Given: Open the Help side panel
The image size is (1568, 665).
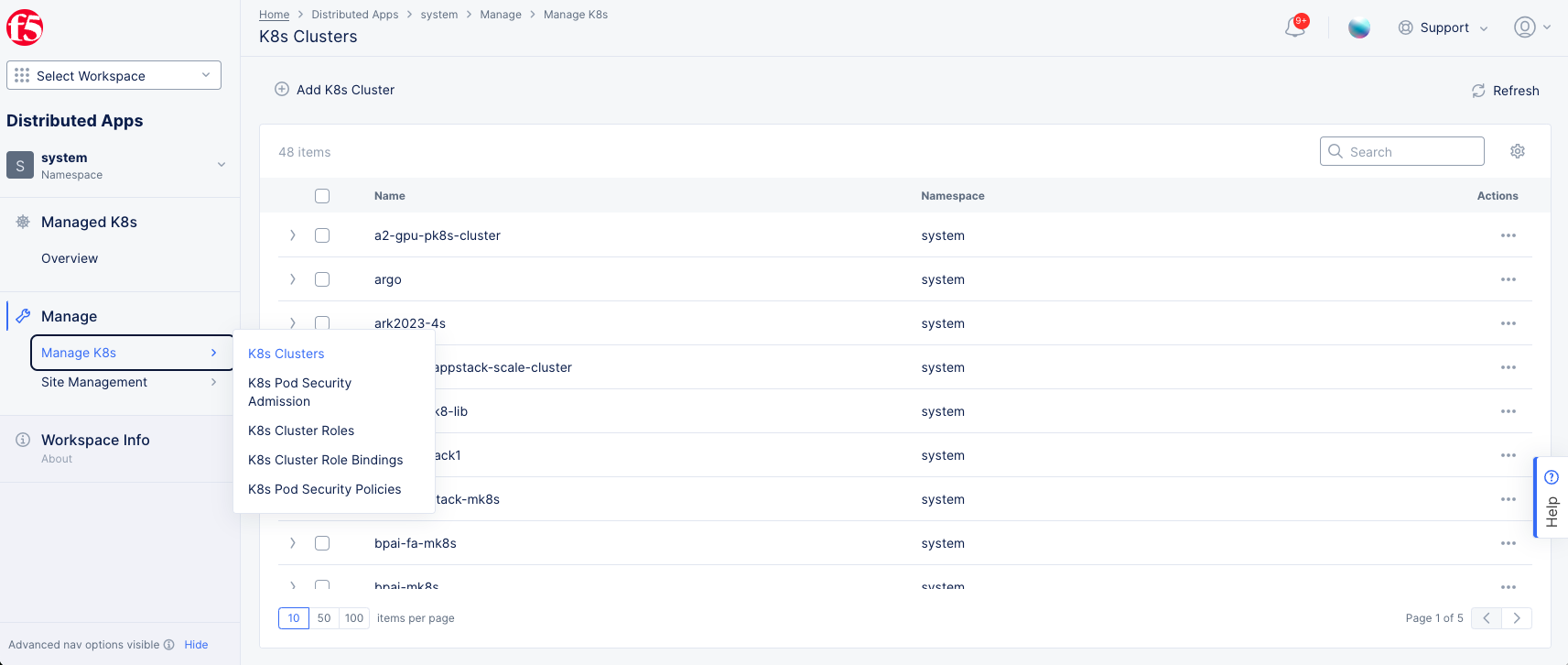Looking at the screenshot, I should [x=1551, y=498].
